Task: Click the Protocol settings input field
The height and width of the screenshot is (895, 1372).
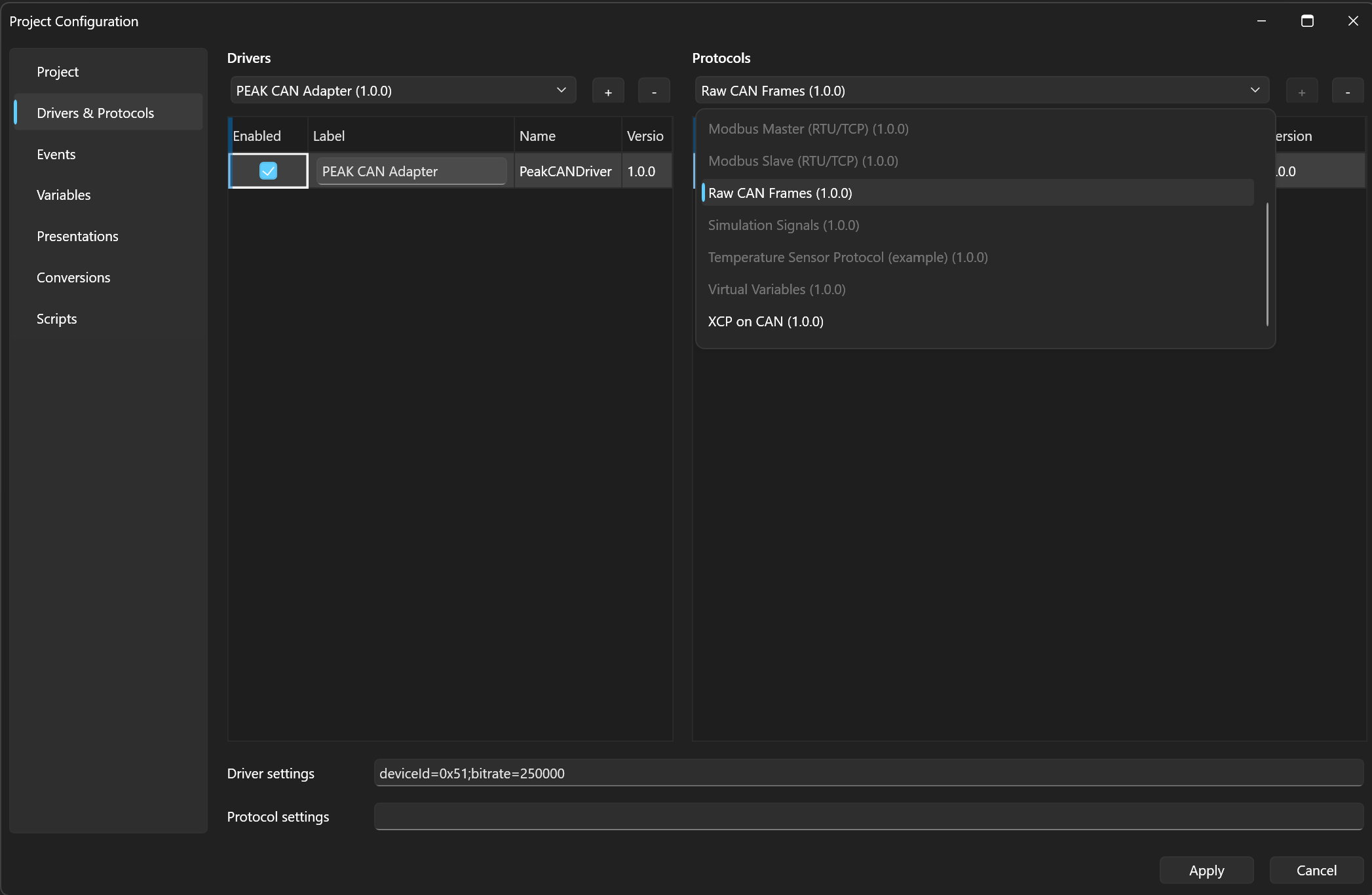Action: [869, 816]
